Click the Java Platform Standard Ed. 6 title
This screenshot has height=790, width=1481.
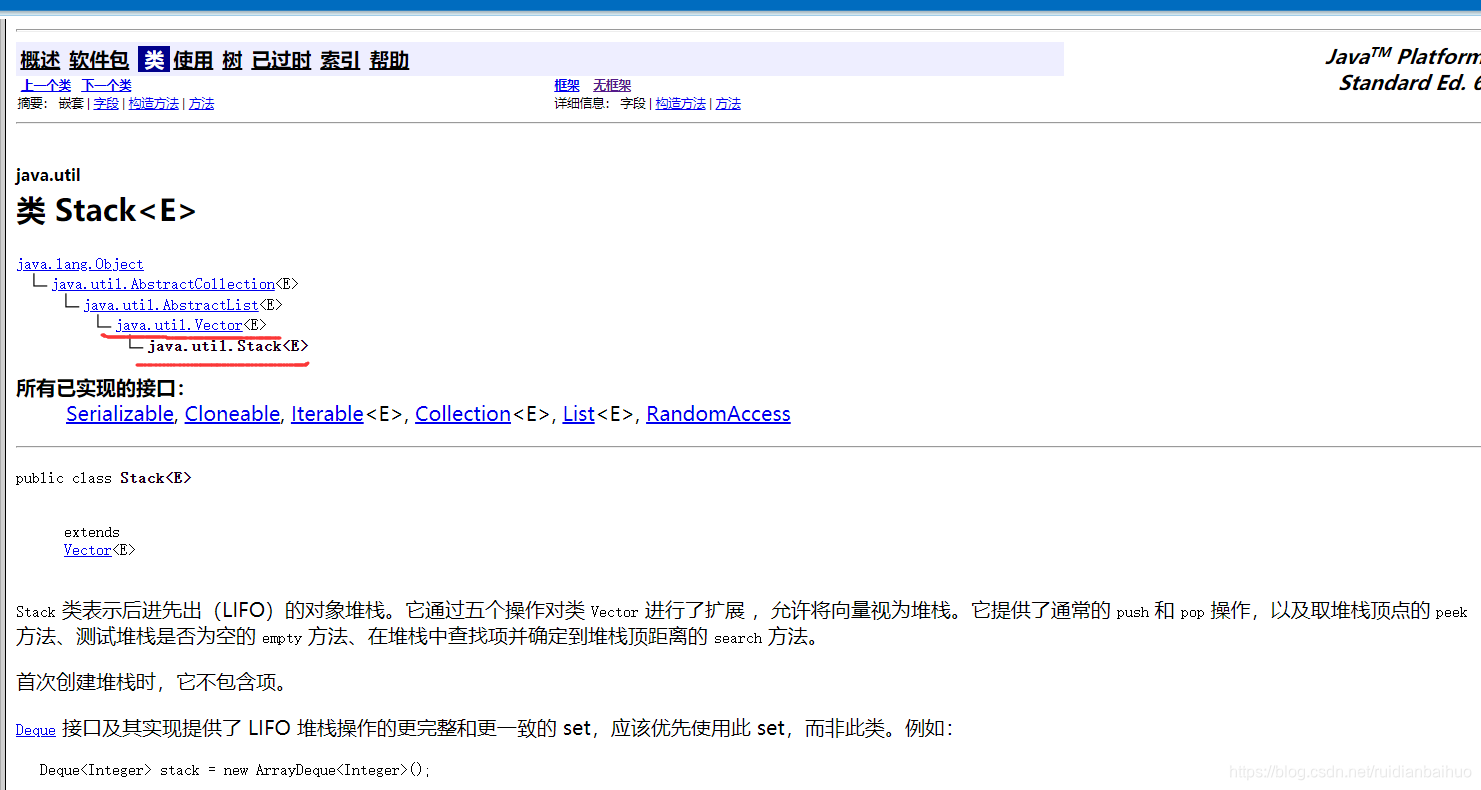click(1403, 70)
